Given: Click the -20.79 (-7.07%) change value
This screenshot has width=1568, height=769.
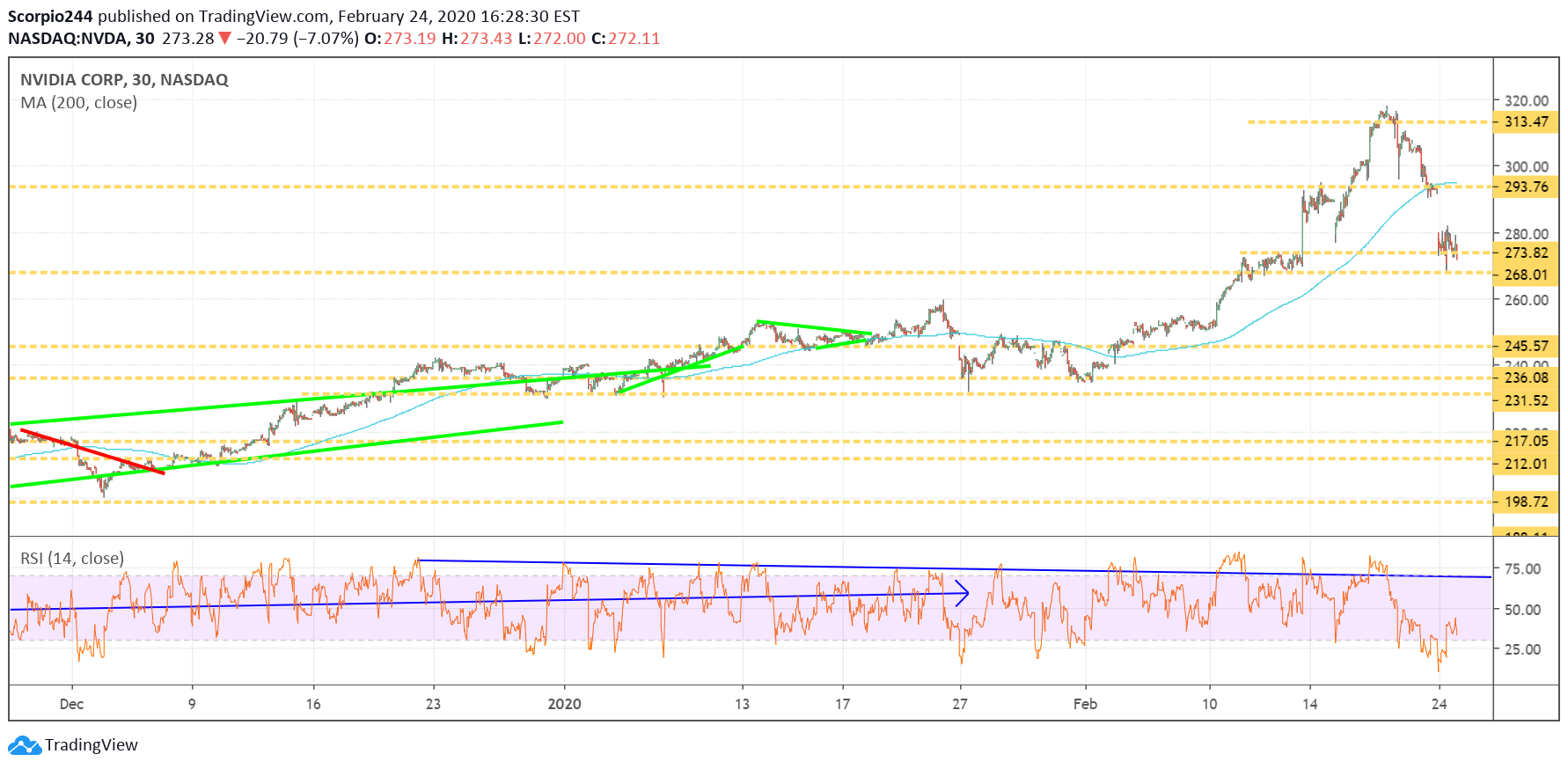Looking at the screenshot, I should point(297,39).
